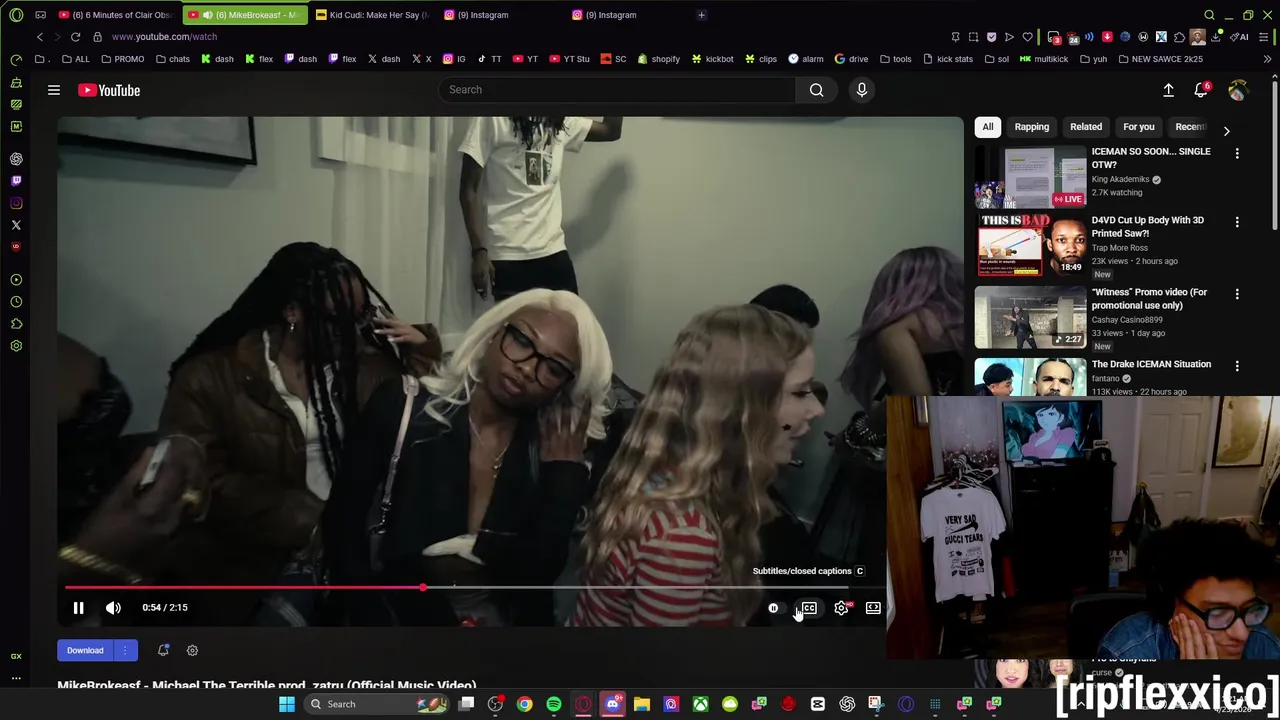
Task: Click the Windows taskbar Search box
Action: pyautogui.click(x=378, y=704)
